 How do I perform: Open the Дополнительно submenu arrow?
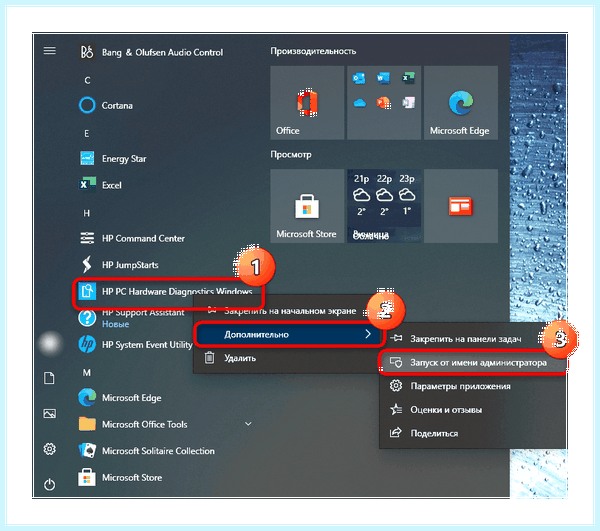pos(368,334)
